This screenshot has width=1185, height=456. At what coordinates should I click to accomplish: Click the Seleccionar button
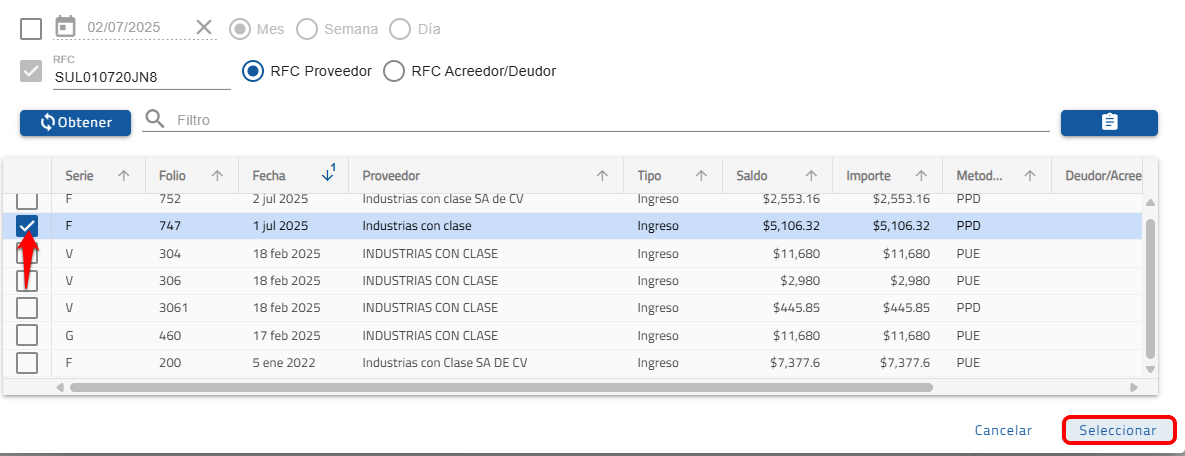tap(1117, 430)
